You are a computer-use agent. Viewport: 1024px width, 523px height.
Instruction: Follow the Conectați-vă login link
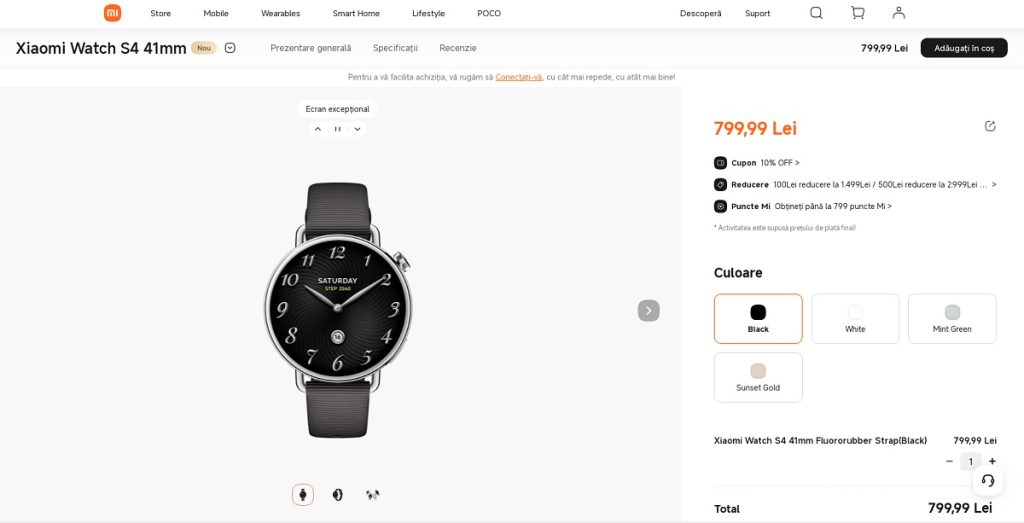coord(519,77)
